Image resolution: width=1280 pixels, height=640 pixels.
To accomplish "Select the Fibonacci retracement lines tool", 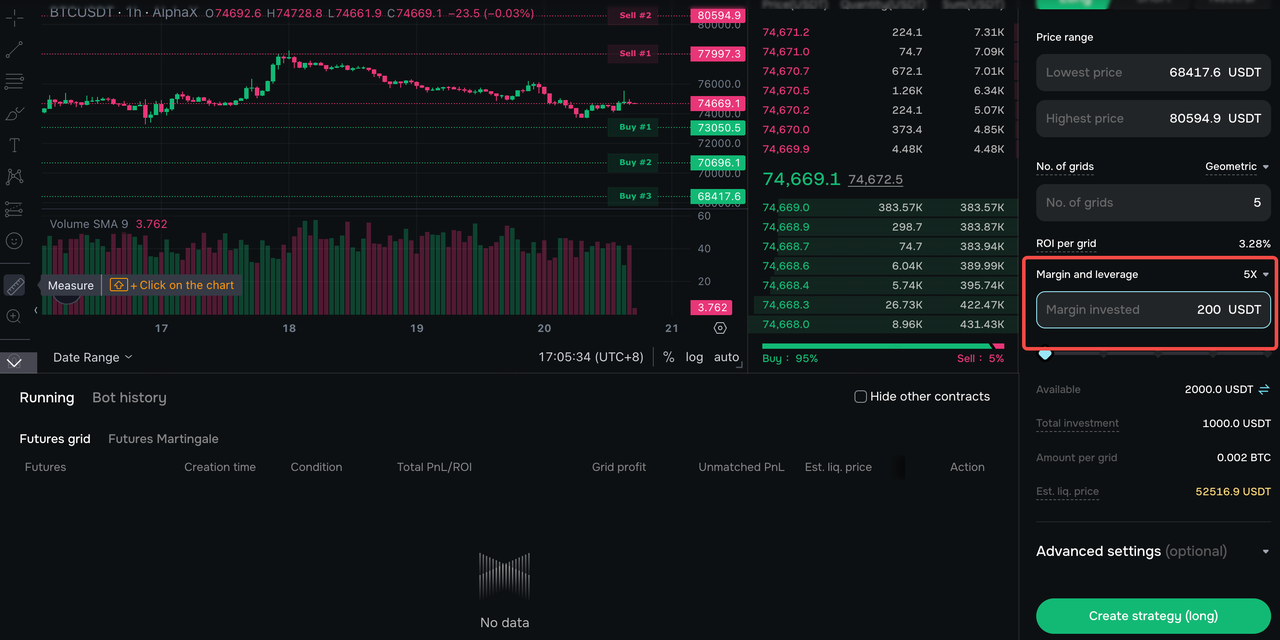I will point(14,81).
